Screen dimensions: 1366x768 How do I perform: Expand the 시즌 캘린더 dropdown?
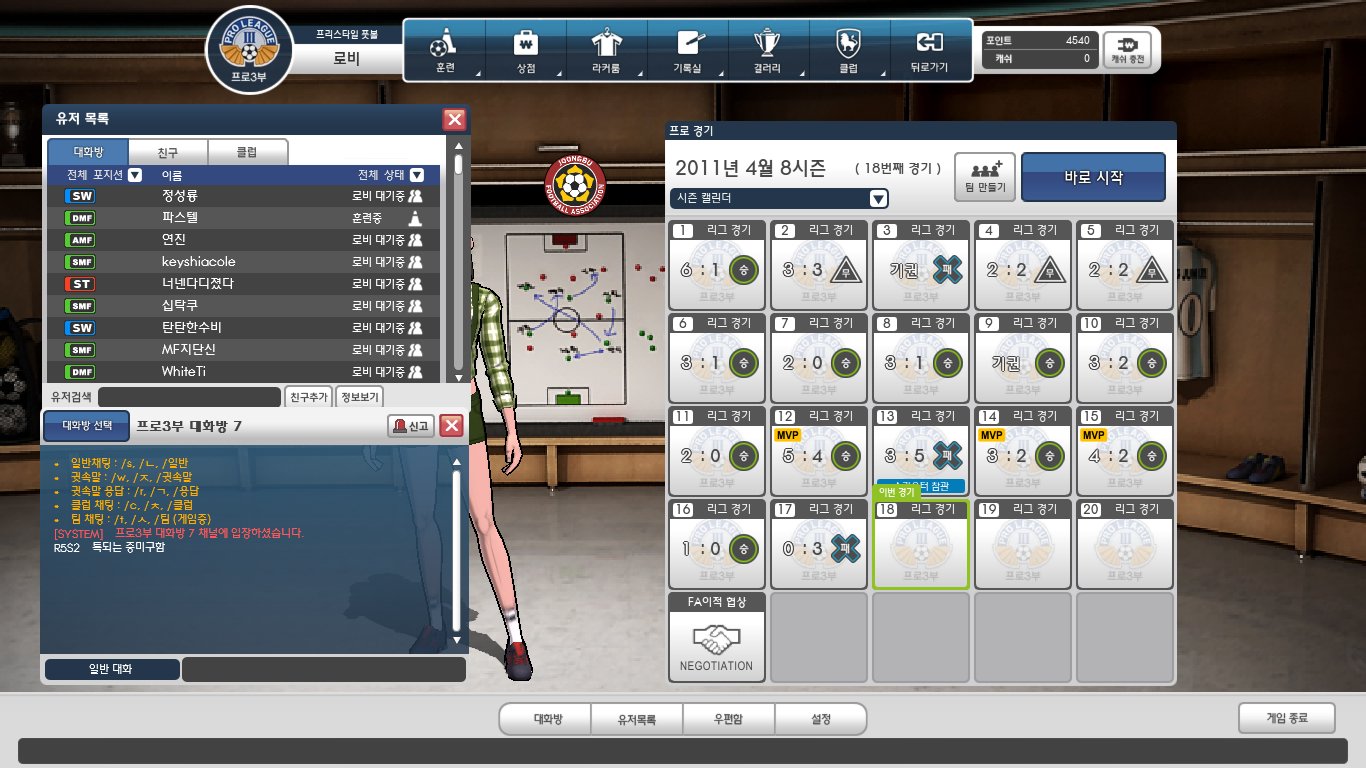(x=878, y=198)
